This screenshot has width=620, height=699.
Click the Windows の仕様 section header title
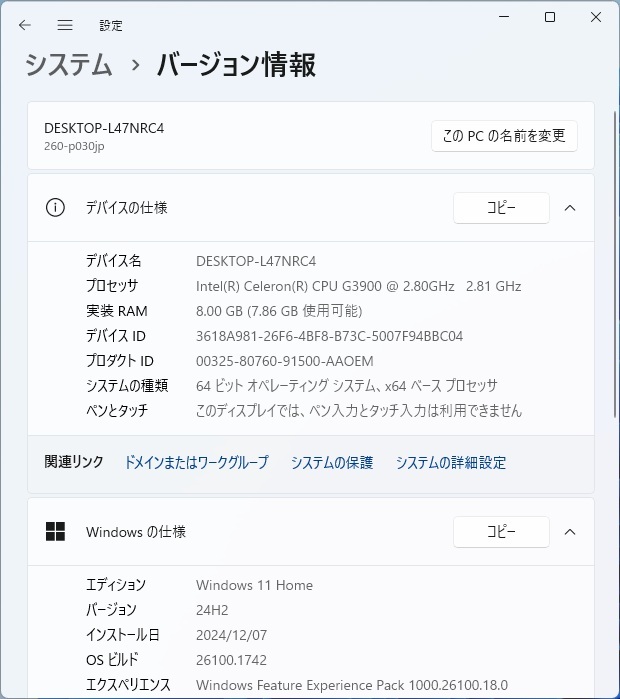136,532
